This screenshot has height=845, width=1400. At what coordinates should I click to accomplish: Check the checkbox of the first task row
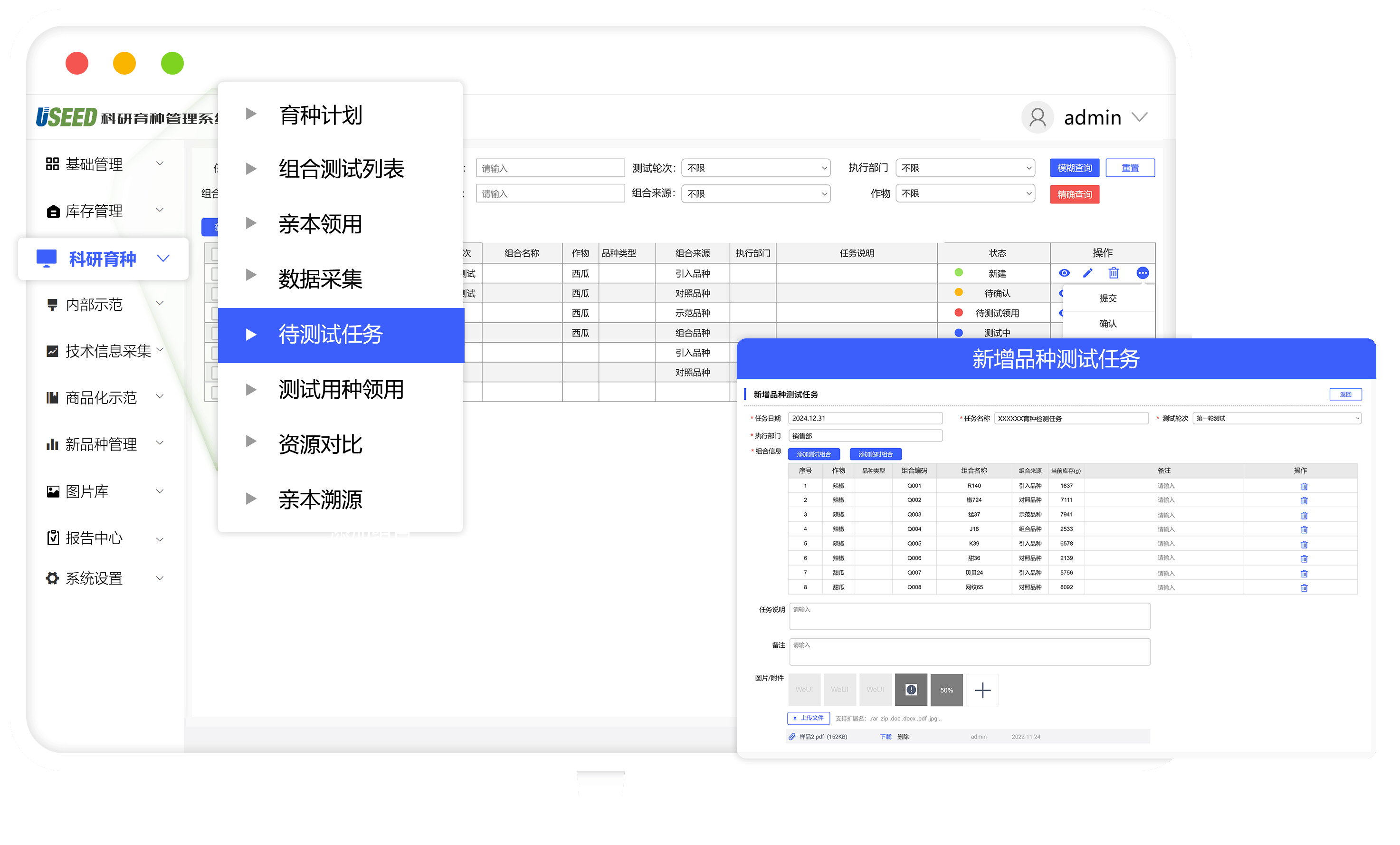[213, 273]
